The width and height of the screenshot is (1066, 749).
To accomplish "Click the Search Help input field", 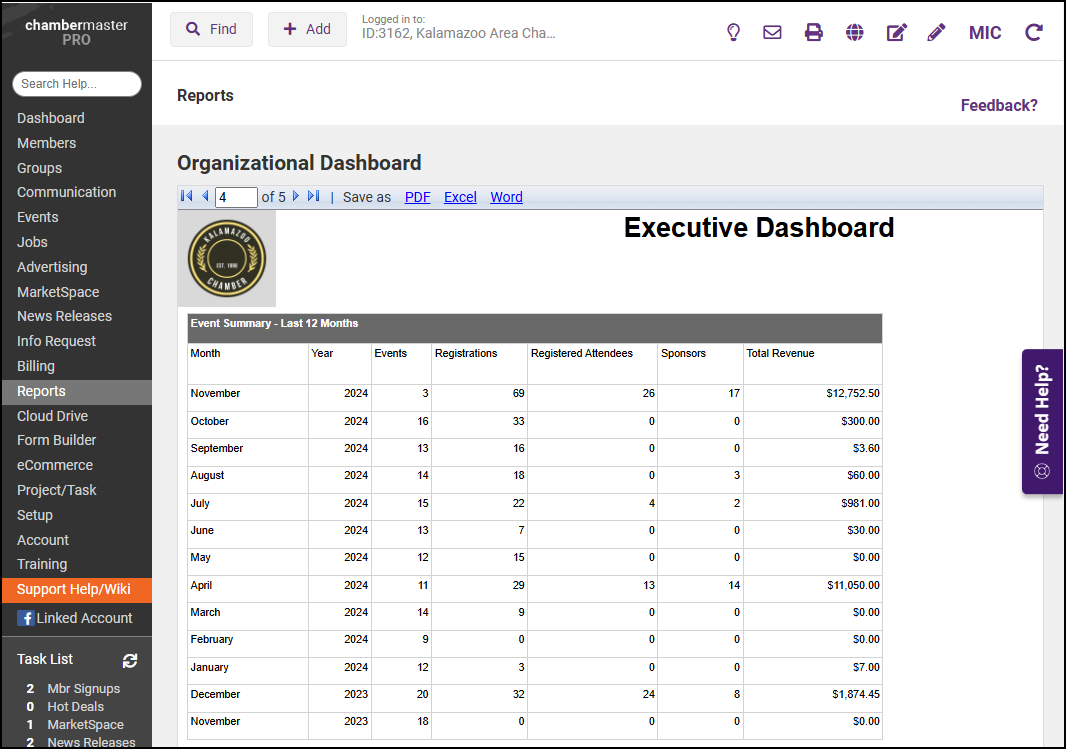I will click(x=77, y=84).
